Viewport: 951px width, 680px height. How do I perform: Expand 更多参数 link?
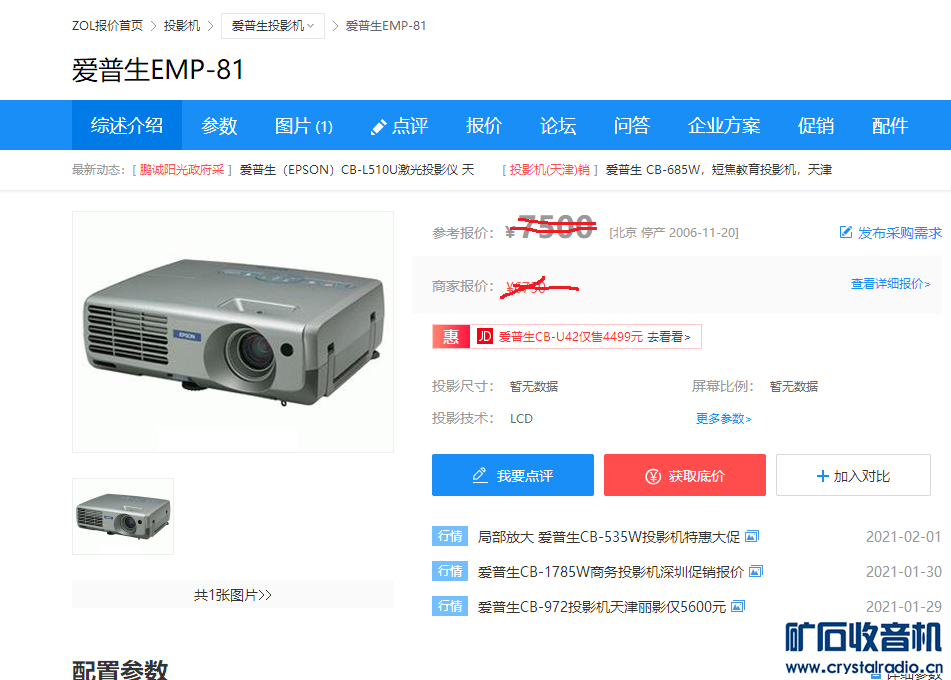(723, 419)
